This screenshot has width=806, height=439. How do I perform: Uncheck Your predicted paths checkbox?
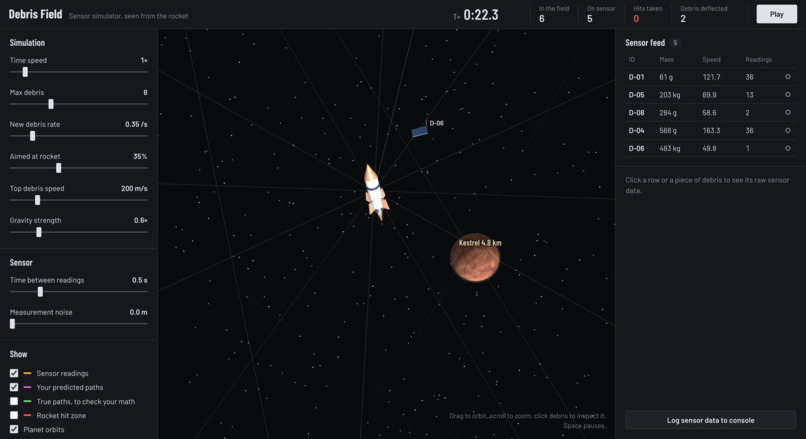point(14,387)
